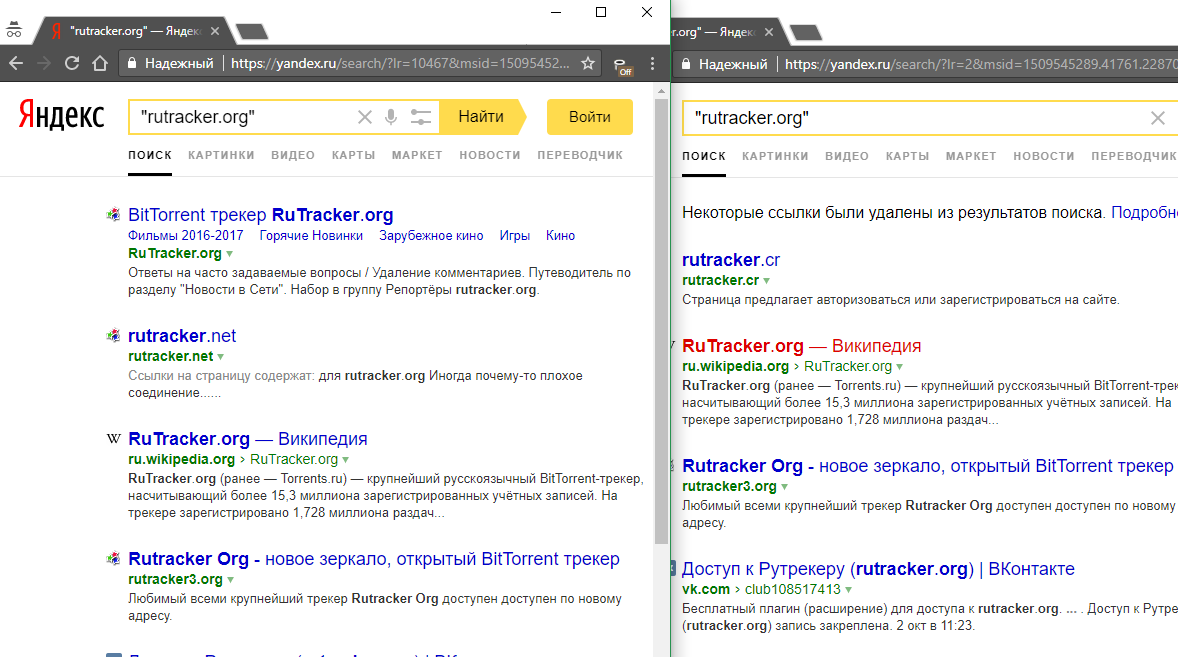
Task: Bookmark this page with the star icon
Action: [589, 63]
